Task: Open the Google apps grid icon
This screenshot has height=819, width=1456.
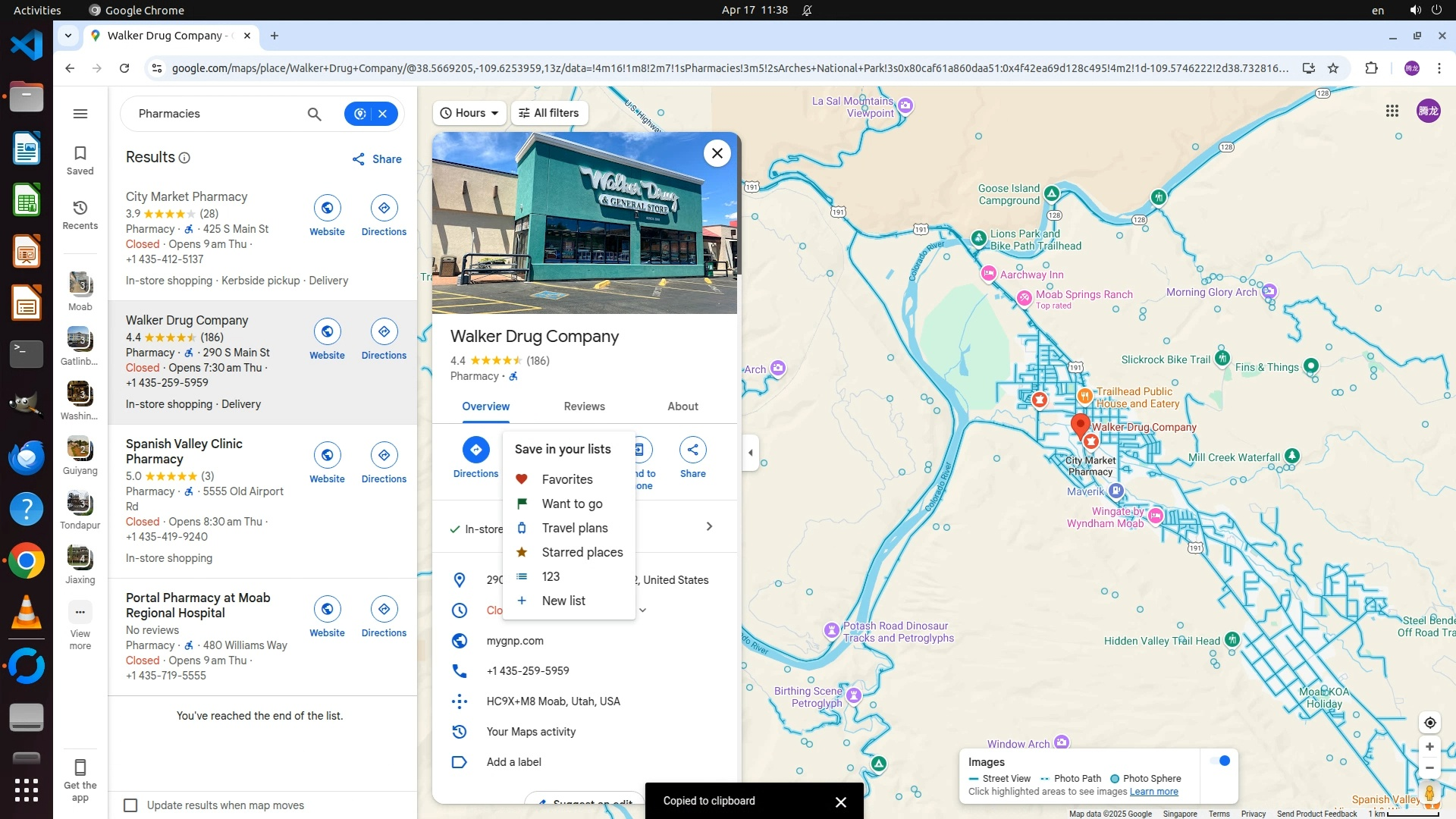Action: (1392, 111)
